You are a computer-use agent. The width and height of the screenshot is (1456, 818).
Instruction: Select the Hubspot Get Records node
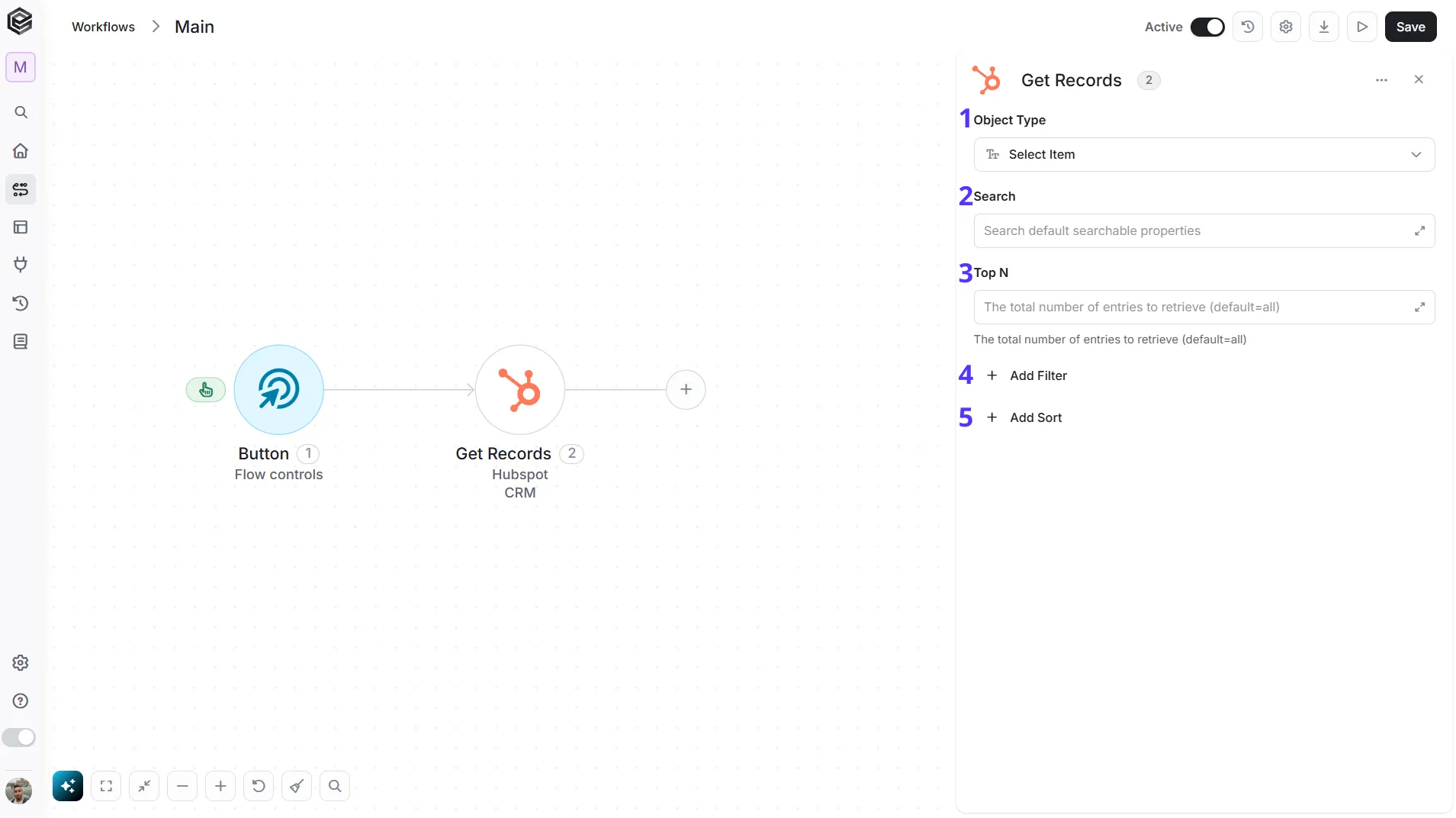click(x=520, y=389)
